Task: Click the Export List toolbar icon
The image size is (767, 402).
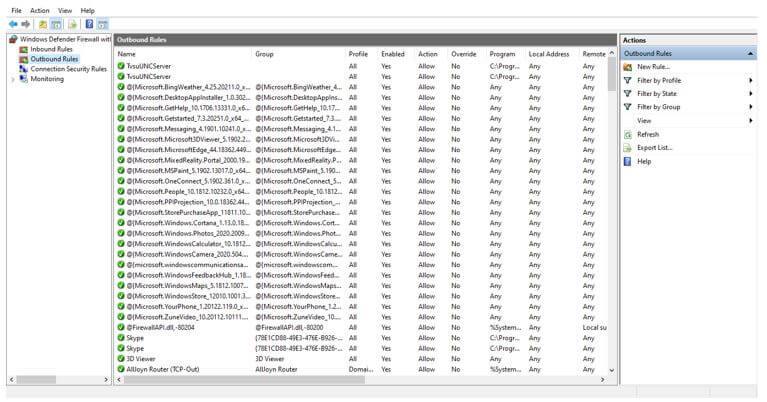Action: click(x=72, y=24)
